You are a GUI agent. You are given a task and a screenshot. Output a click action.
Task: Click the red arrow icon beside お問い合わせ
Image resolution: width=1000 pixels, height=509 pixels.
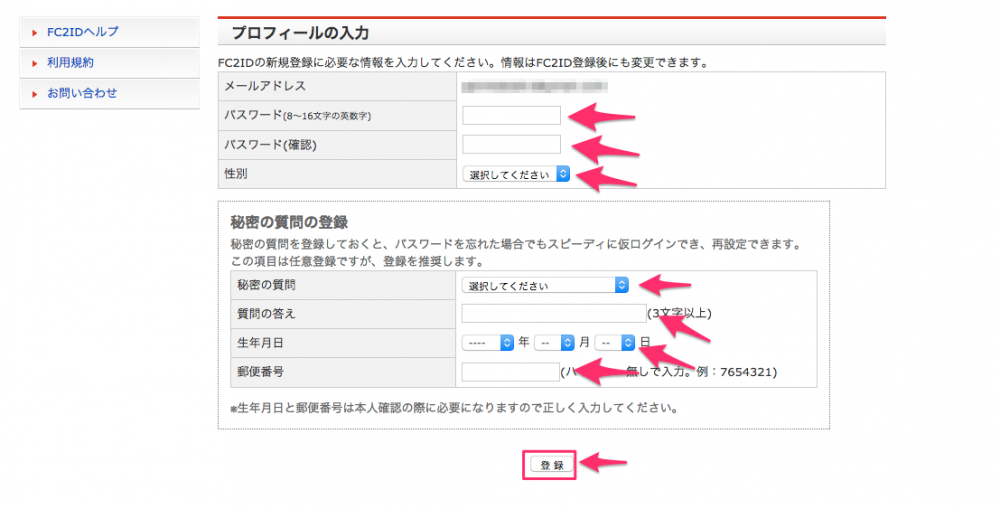coord(35,94)
